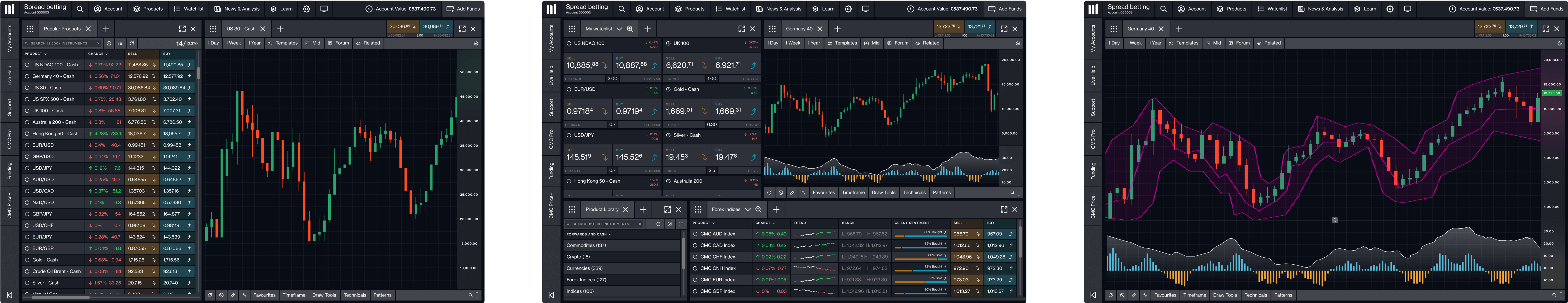Screen dimensions: 1568x303
Task: Open grid menu beside Product Library tab
Action: (x=572, y=209)
